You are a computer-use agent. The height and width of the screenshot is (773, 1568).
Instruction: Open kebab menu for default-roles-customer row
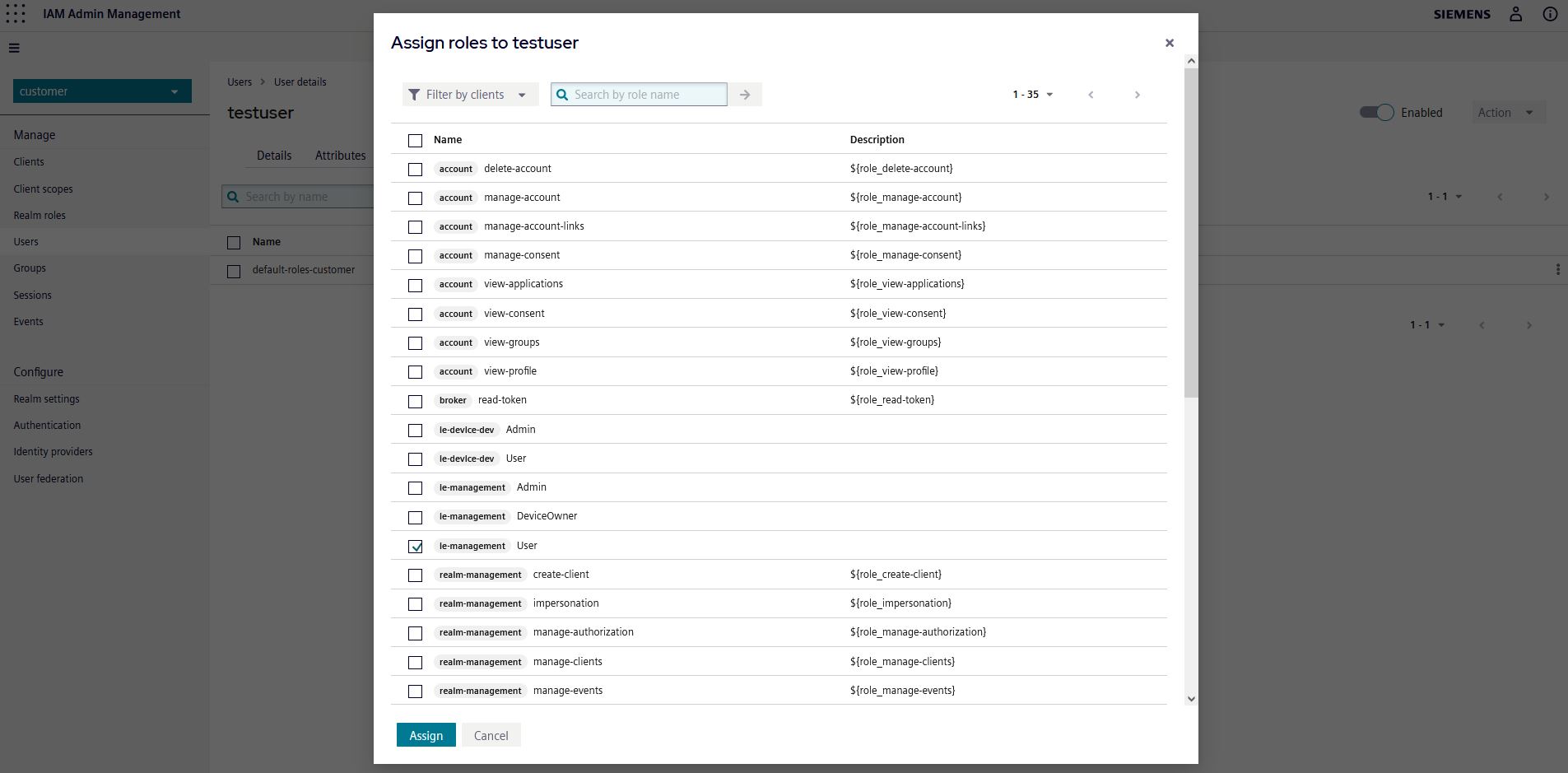(1557, 270)
